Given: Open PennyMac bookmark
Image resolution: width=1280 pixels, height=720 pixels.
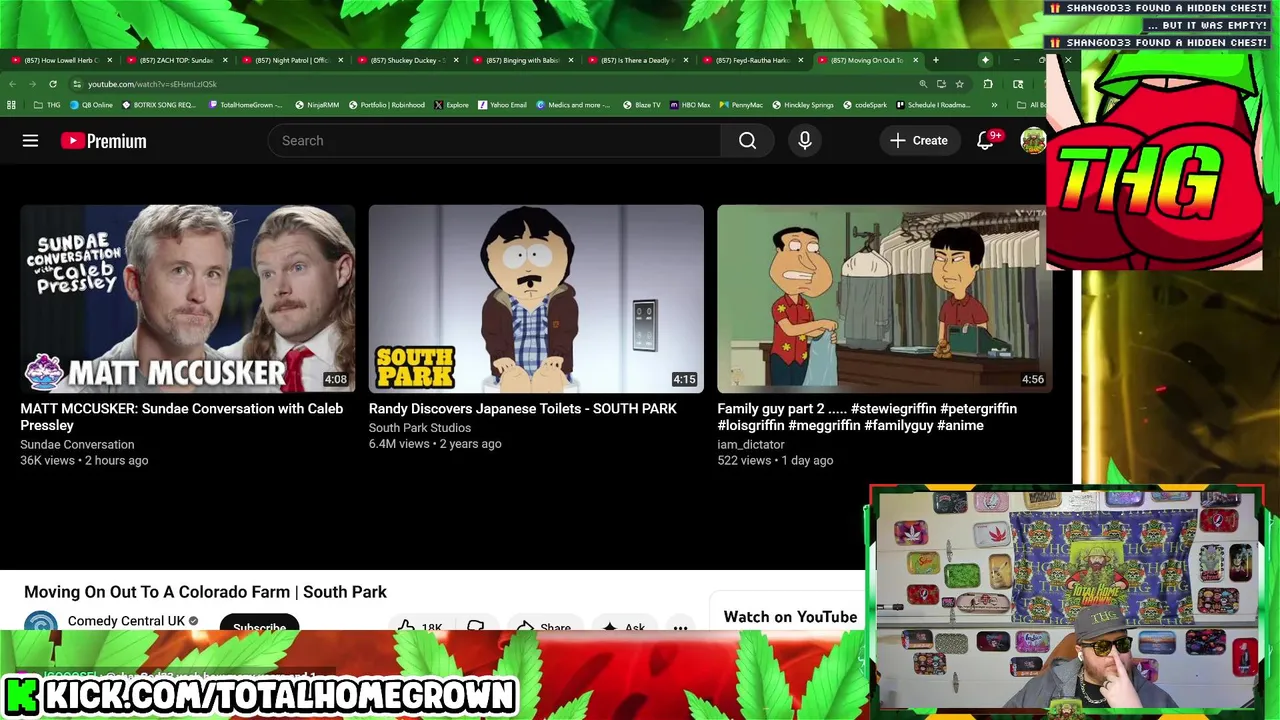Looking at the screenshot, I should pos(742,105).
